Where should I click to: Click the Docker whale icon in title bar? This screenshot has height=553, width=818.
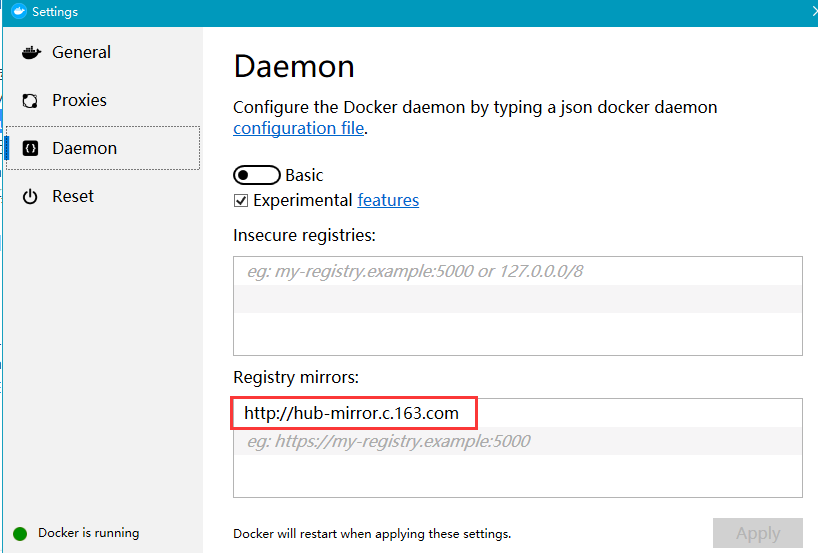click(x=17, y=12)
